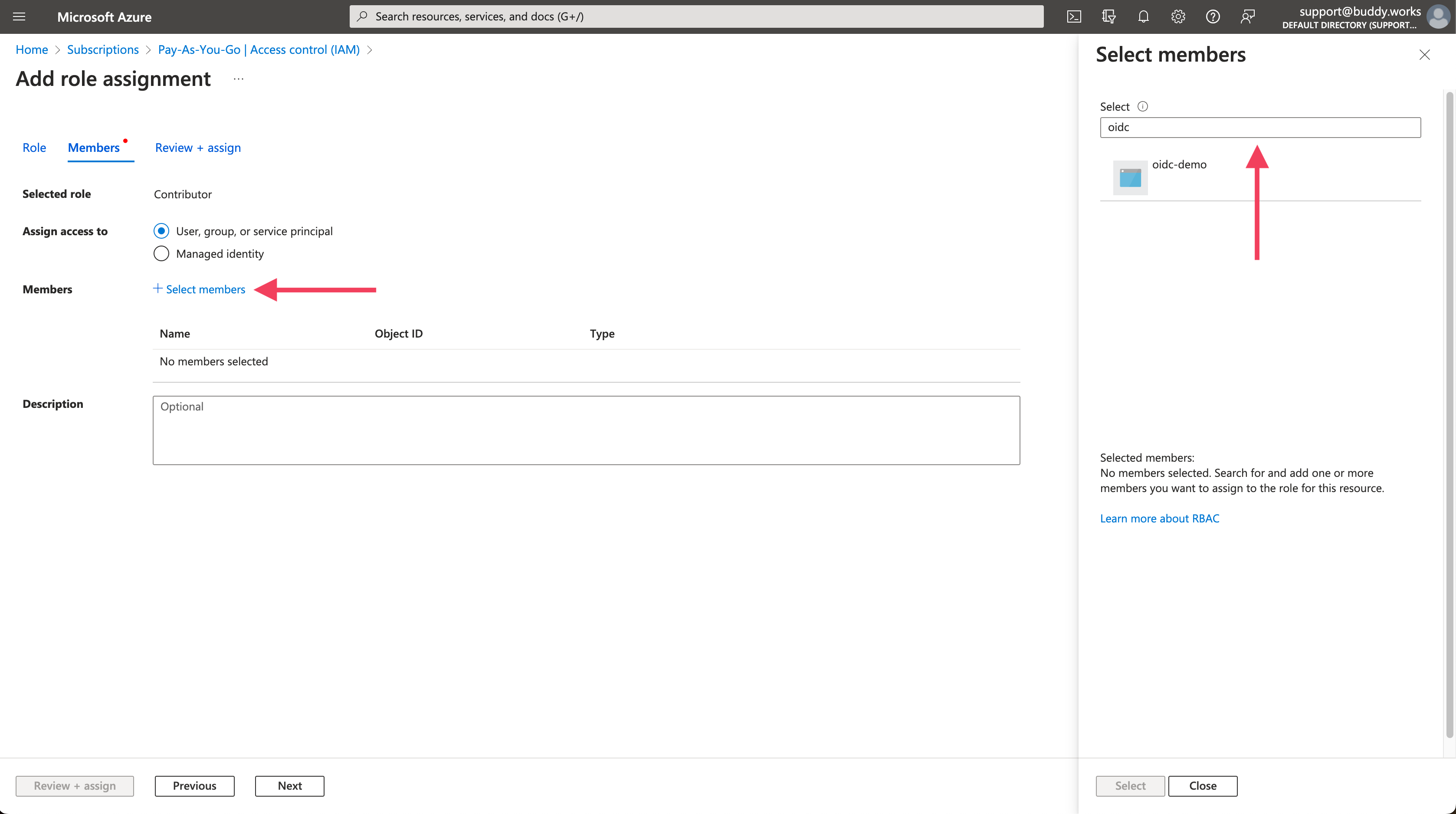Open the Help question mark icon
The width and height of the screenshot is (1456, 814).
[1213, 16]
